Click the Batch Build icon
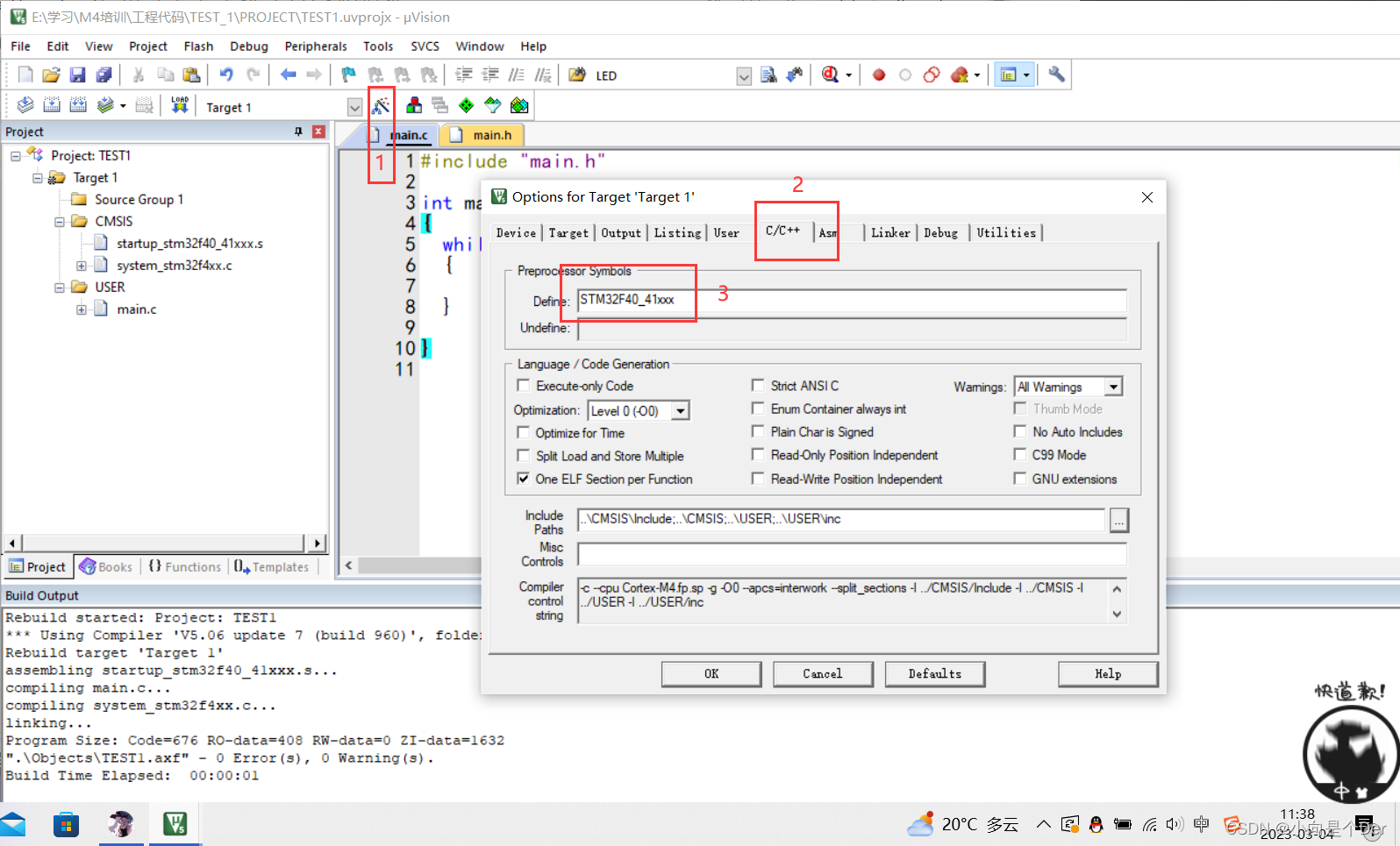The width and height of the screenshot is (1400, 846). tap(105, 105)
